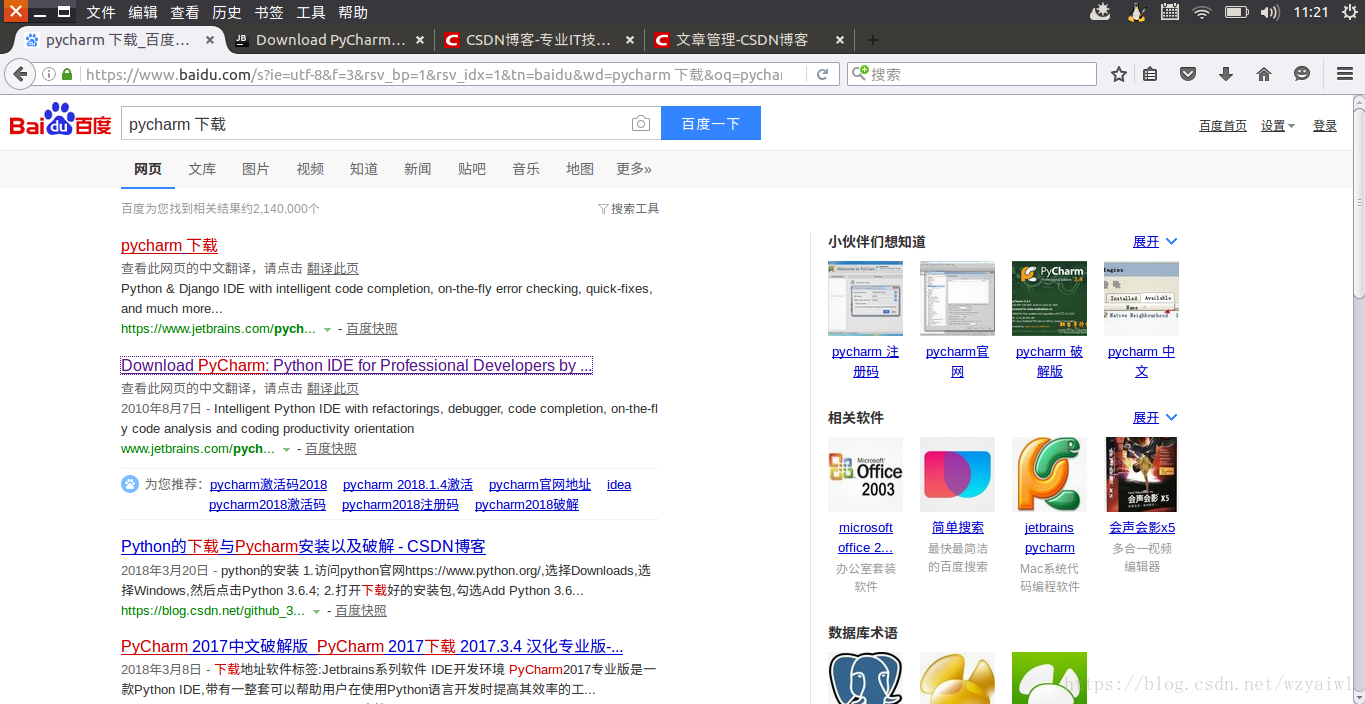Click search engine magnifier in search box
The image size is (1365, 704).
(860, 74)
